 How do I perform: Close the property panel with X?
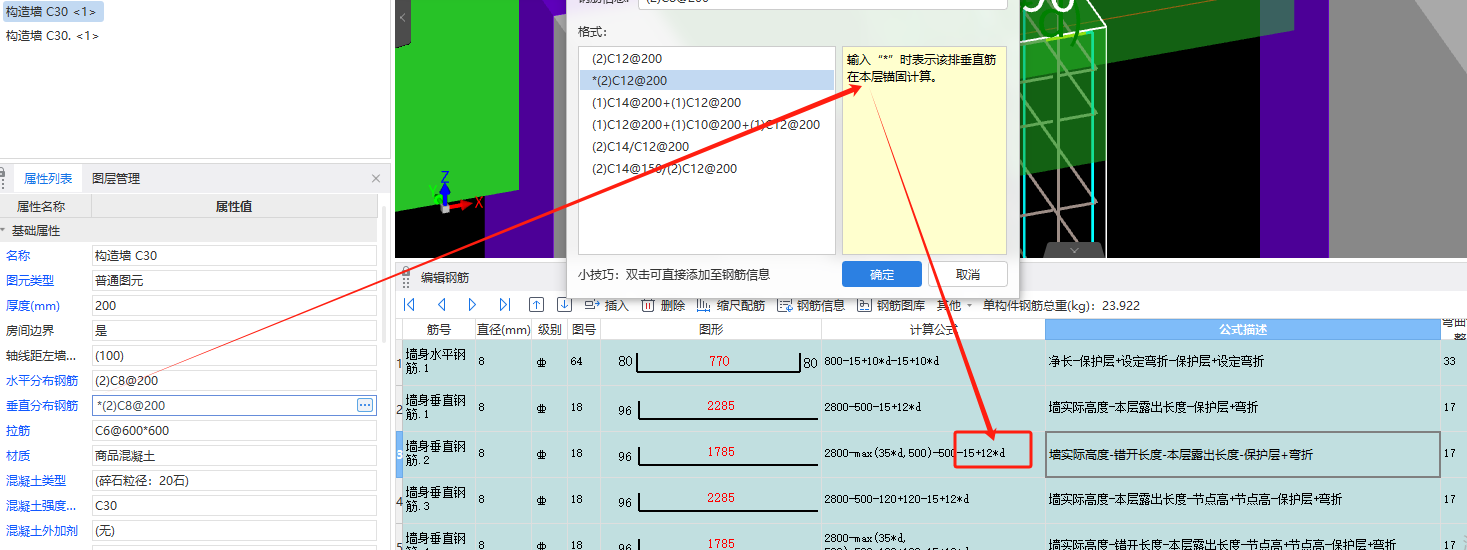pyautogui.click(x=376, y=179)
